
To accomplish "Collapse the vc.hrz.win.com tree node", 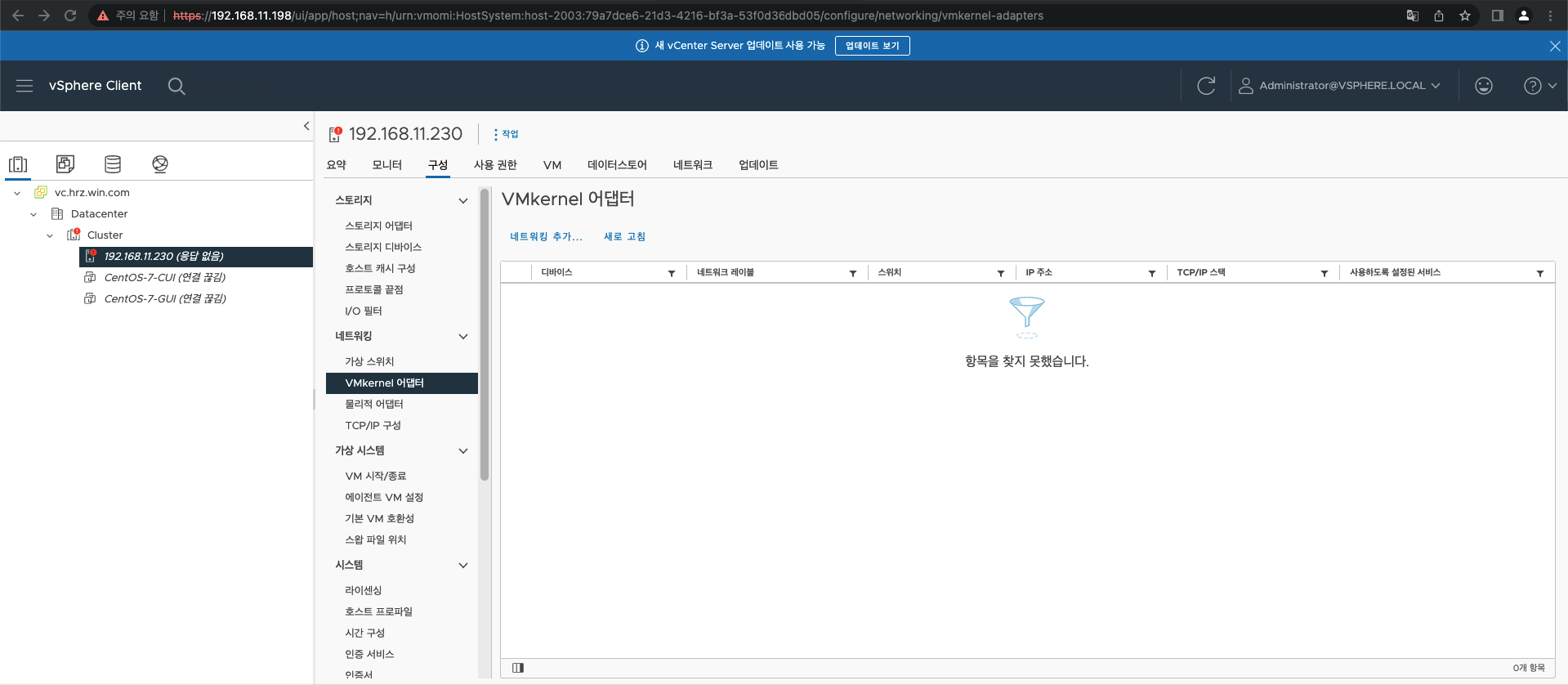I will (x=17, y=193).
